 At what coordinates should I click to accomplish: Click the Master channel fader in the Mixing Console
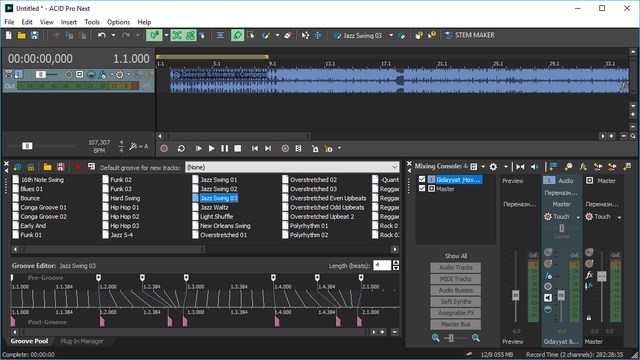tap(602, 276)
